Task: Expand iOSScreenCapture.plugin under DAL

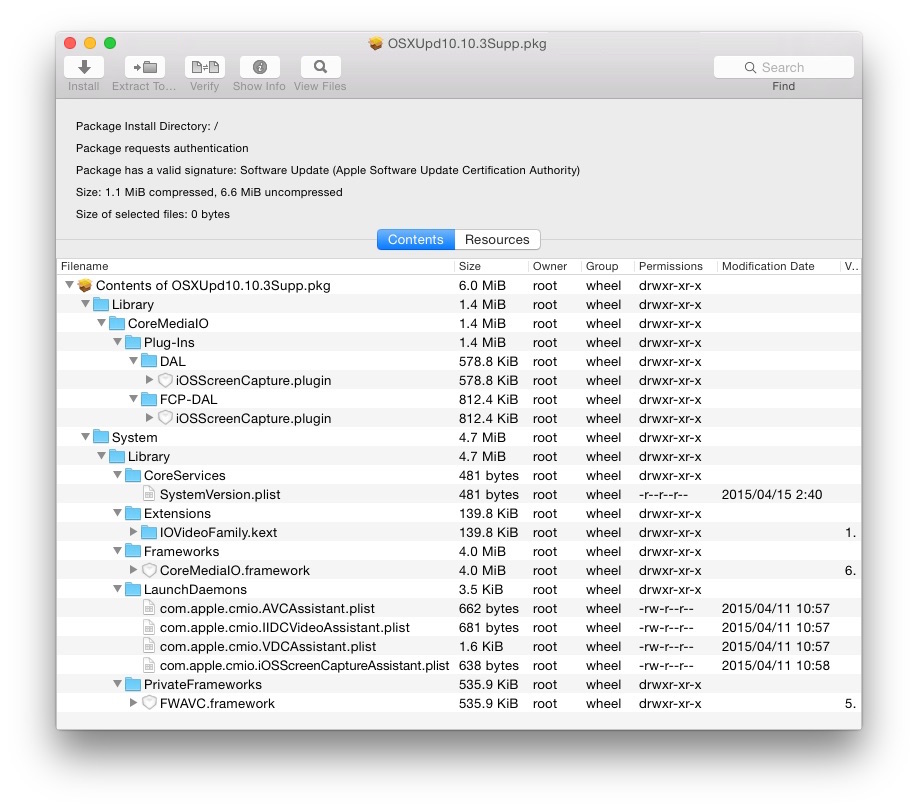Action: (149, 380)
